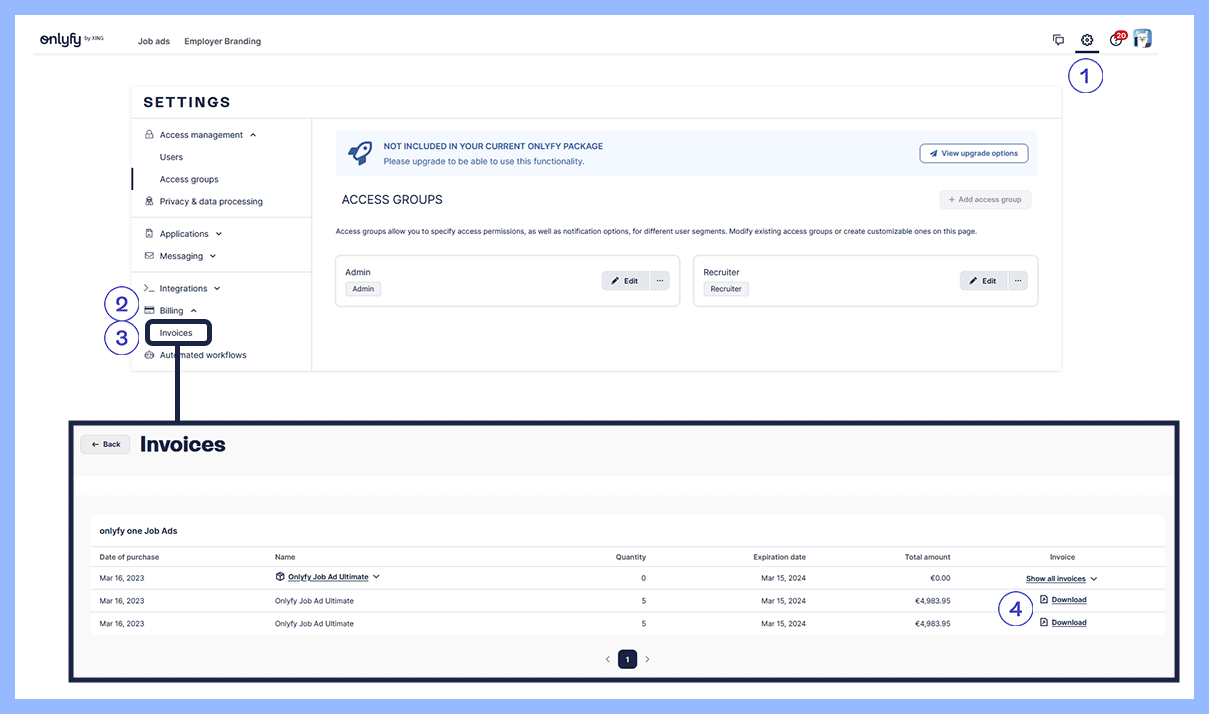Open the Employer Branding menu
The image size is (1209, 714).
tap(222, 41)
